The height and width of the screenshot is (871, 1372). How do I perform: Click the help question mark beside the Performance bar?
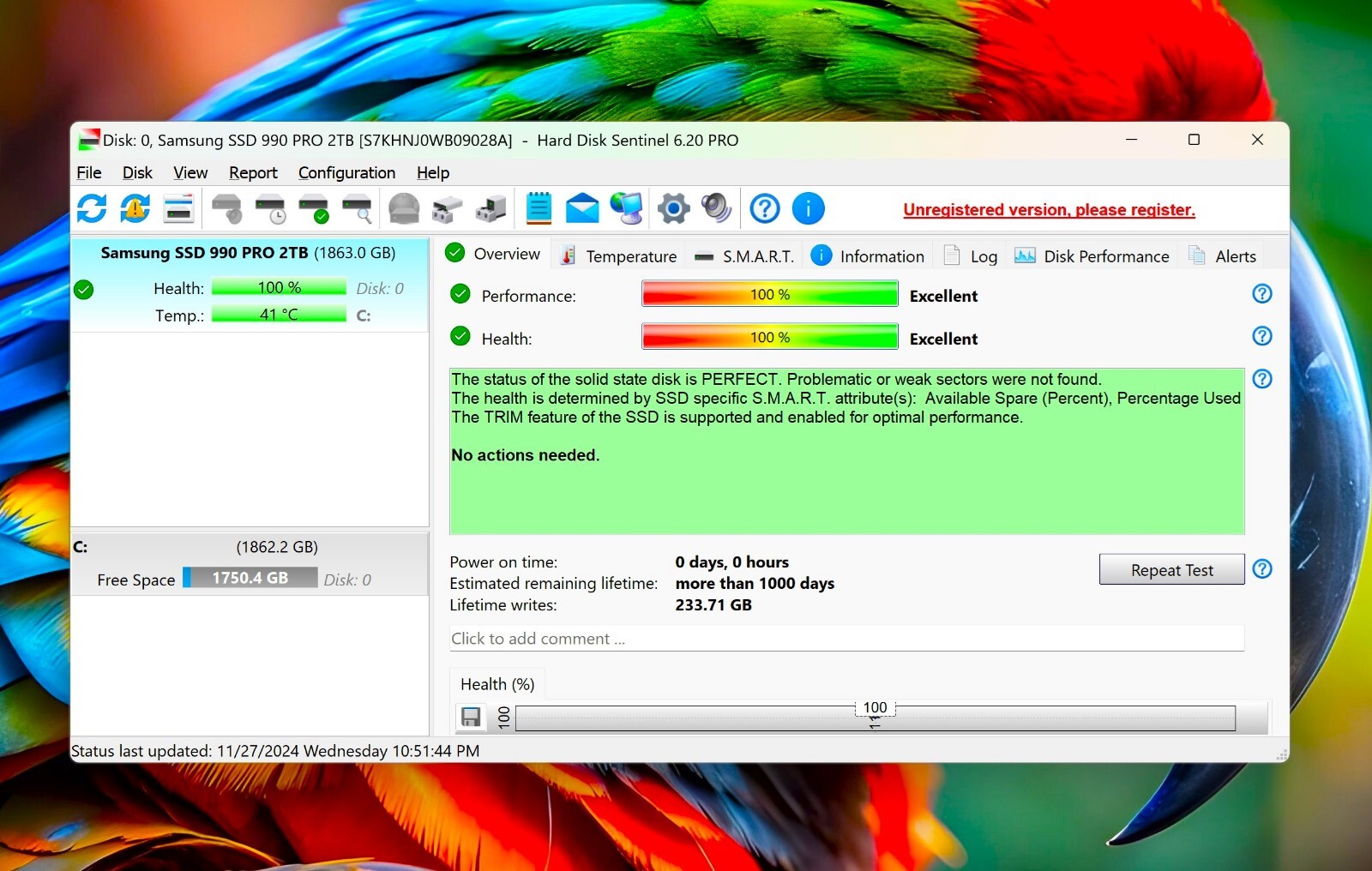pyautogui.click(x=1262, y=294)
